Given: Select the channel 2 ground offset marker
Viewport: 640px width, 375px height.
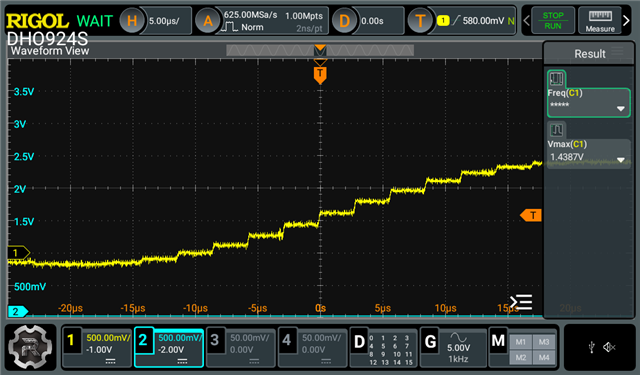Looking at the screenshot, I should 18,312.
